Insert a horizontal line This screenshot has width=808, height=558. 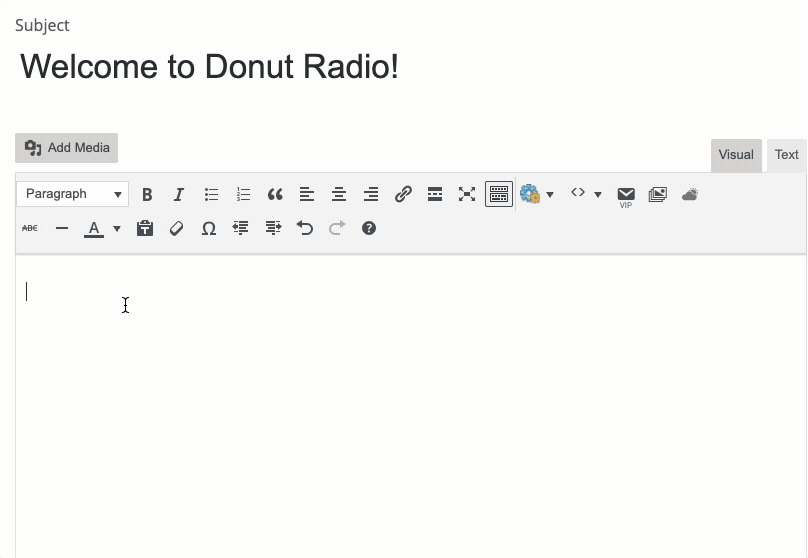pyautogui.click(x=62, y=228)
